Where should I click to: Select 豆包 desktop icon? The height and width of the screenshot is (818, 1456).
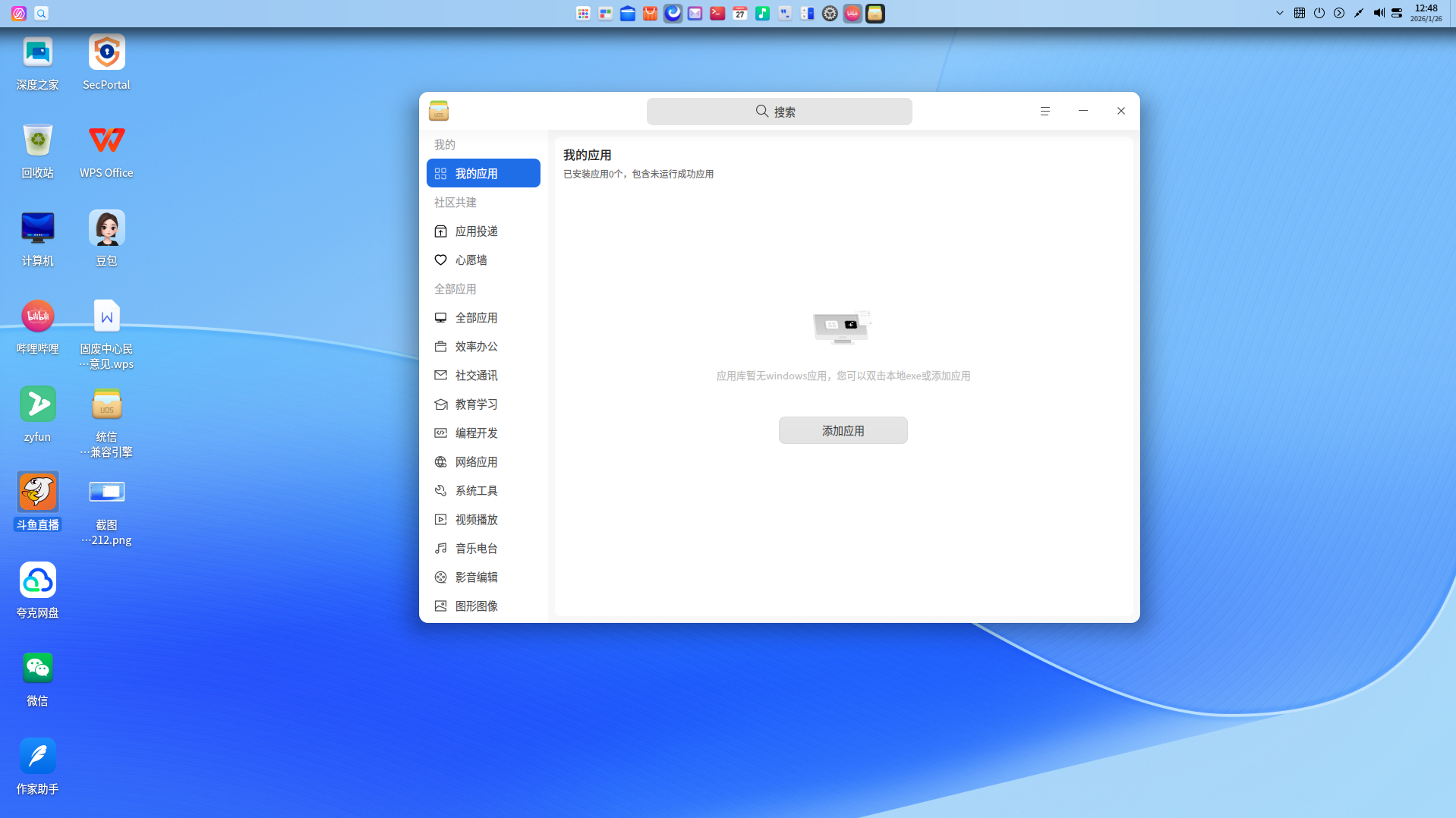[106, 239]
